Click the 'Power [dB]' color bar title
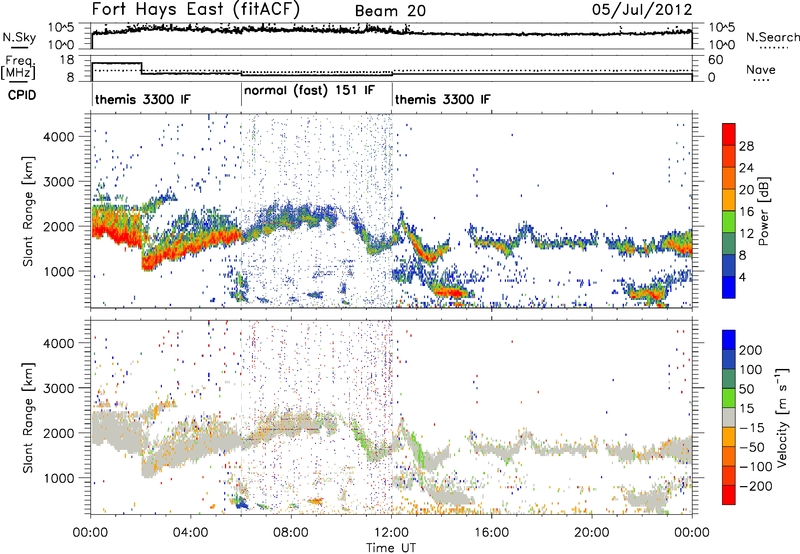Image resolution: width=800 pixels, height=554 pixels. 763,211
